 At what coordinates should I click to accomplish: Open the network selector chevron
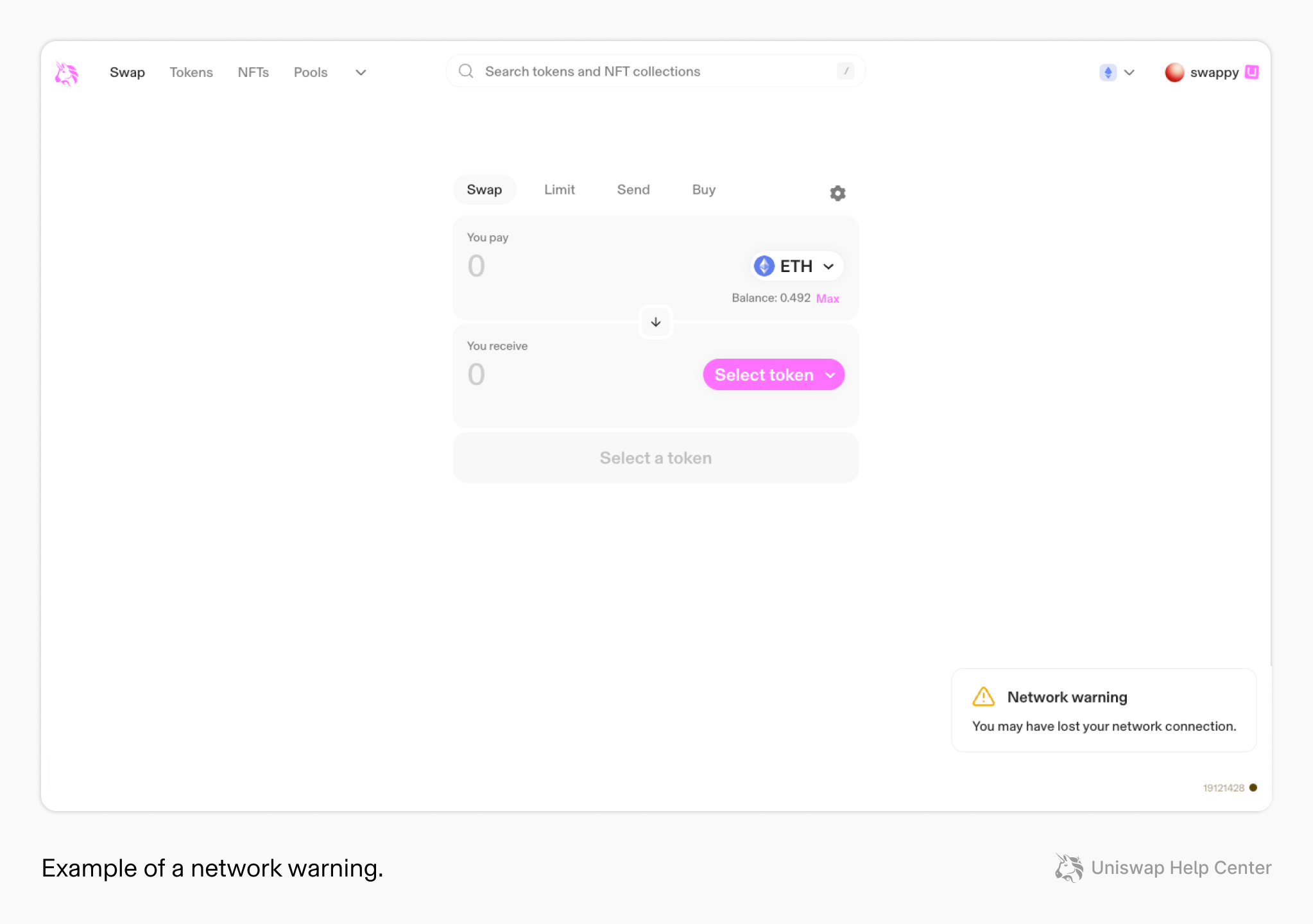(x=1129, y=73)
